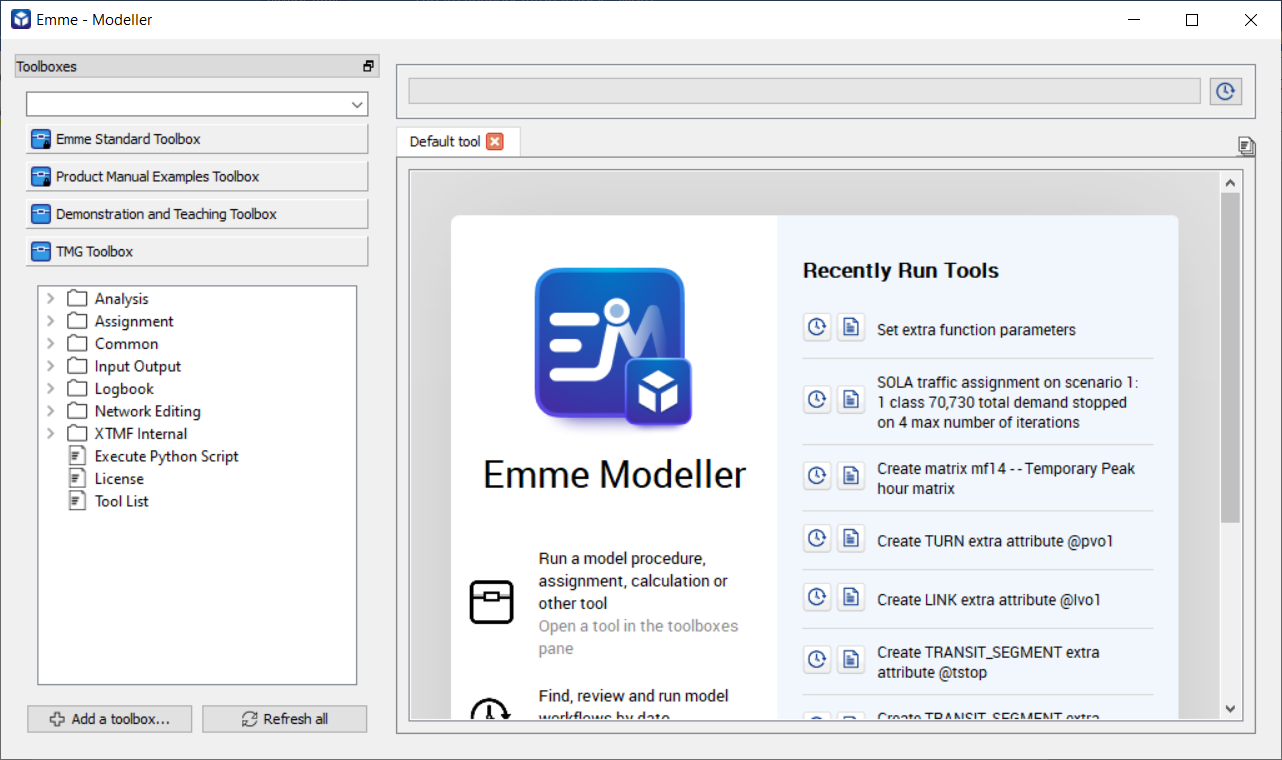Screen dimensions: 1282x760
Task: Click the License tool page icon
Action: [x=77, y=478]
